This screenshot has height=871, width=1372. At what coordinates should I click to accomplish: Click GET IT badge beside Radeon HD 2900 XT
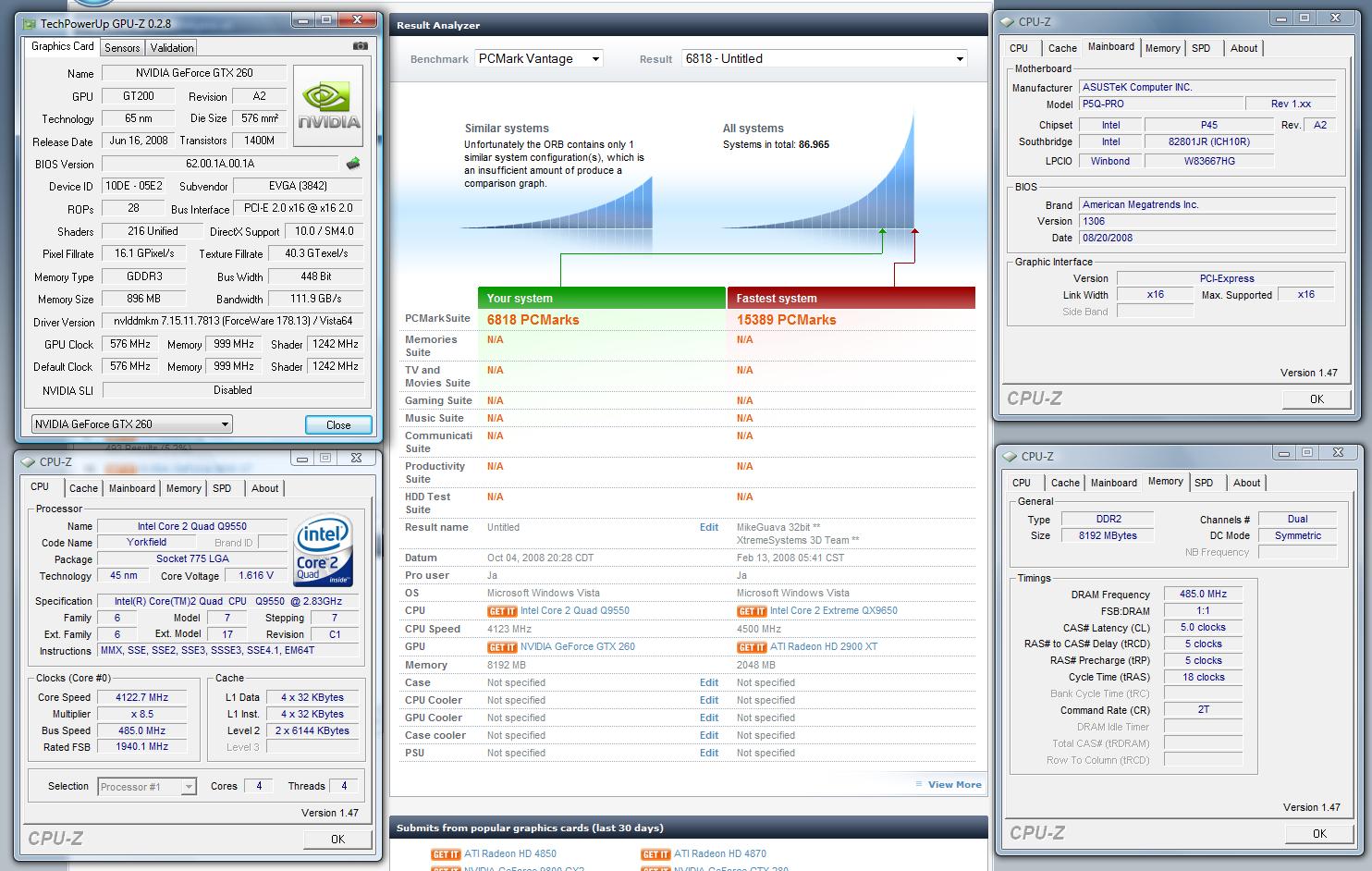coord(752,647)
